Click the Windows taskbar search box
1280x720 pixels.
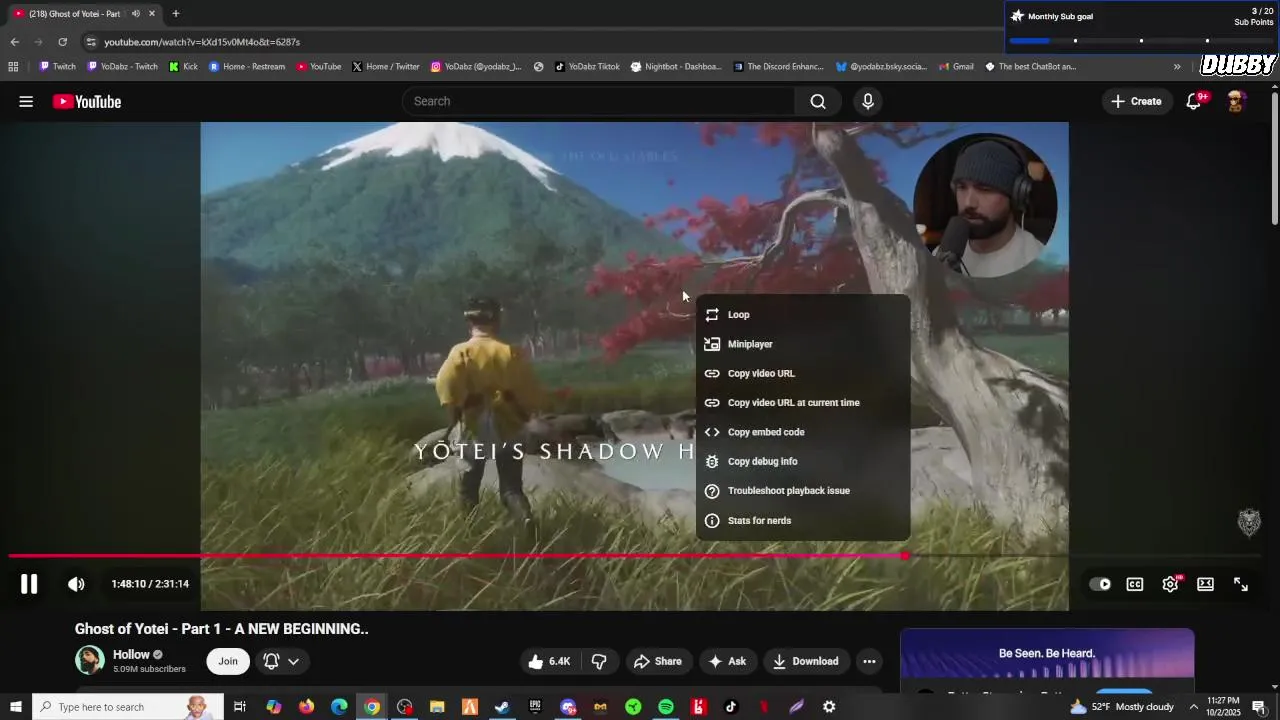[x=127, y=707]
